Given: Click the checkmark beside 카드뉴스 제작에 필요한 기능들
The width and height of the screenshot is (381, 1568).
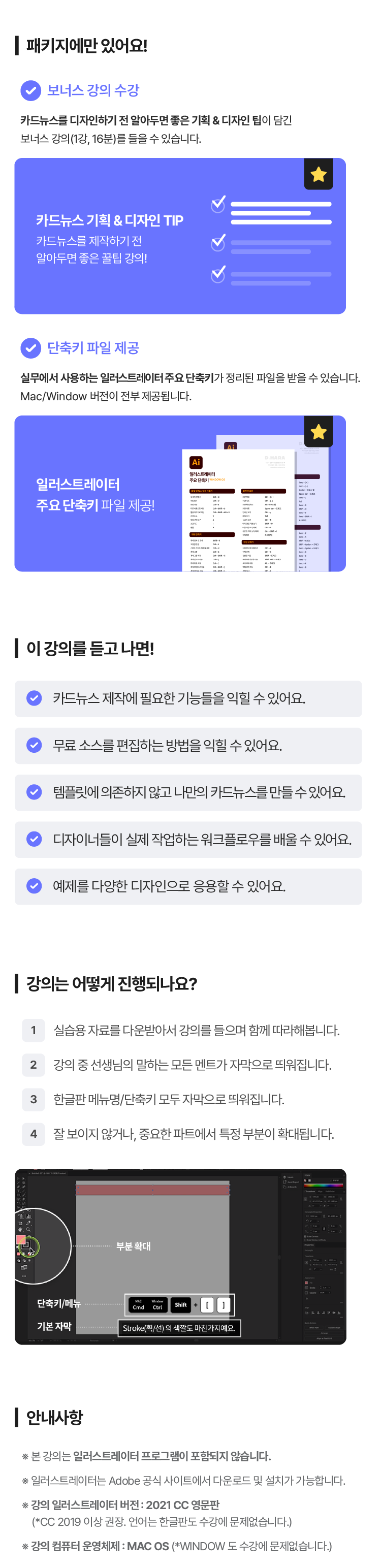Looking at the screenshot, I should pos(34,698).
